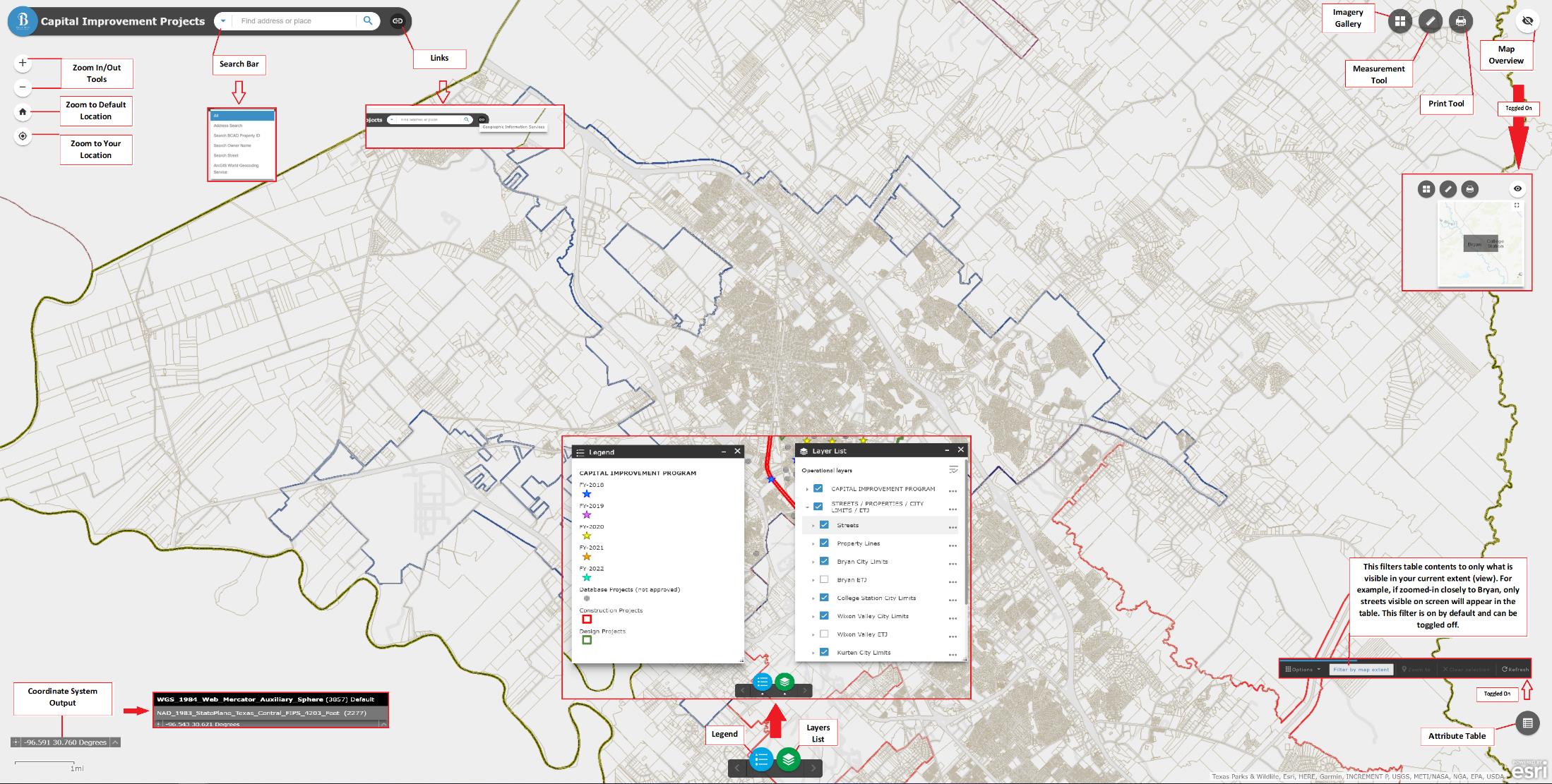The height and width of the screenshot is (784, 1552).
Task: Check the Wixon Valley ETJ layer
Action: 824,634
